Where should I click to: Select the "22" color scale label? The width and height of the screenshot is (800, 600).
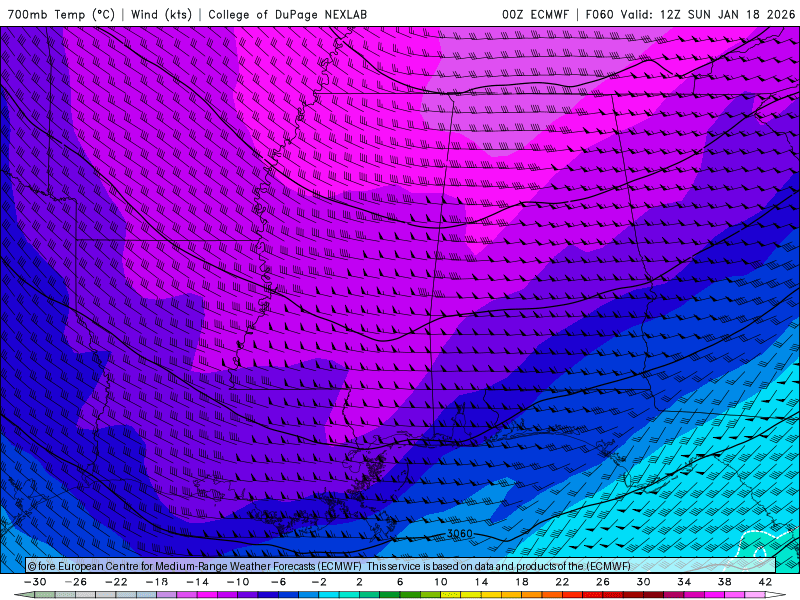562,582
